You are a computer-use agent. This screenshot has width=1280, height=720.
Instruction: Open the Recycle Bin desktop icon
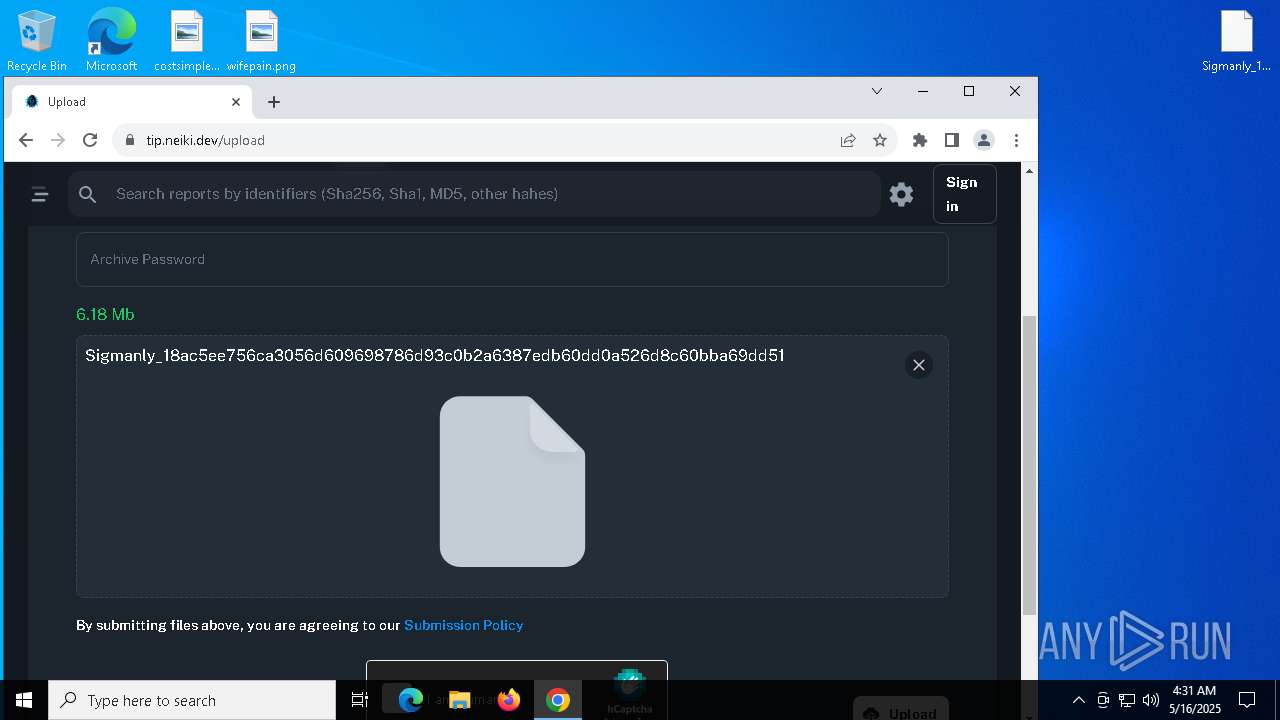[x=37, y=40]
